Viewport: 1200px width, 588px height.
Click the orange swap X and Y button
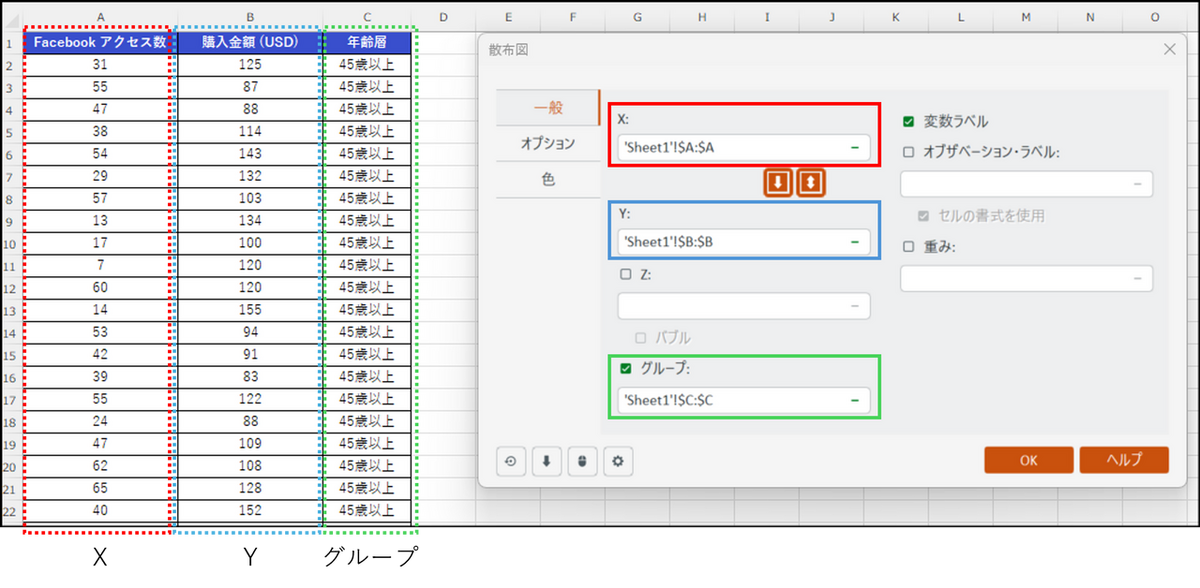coord(811,183)
